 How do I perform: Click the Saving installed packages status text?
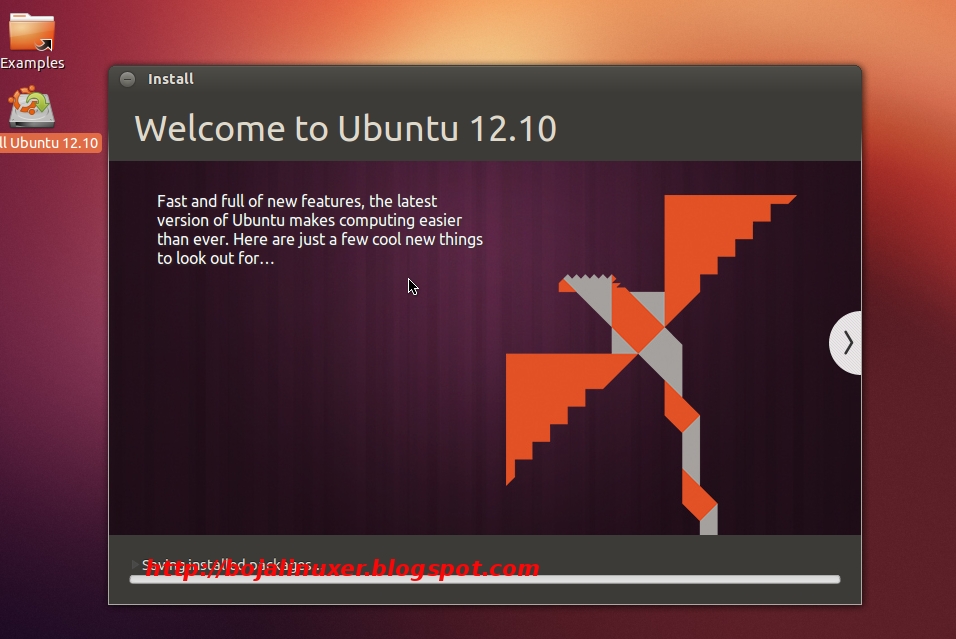click(230, 562)
